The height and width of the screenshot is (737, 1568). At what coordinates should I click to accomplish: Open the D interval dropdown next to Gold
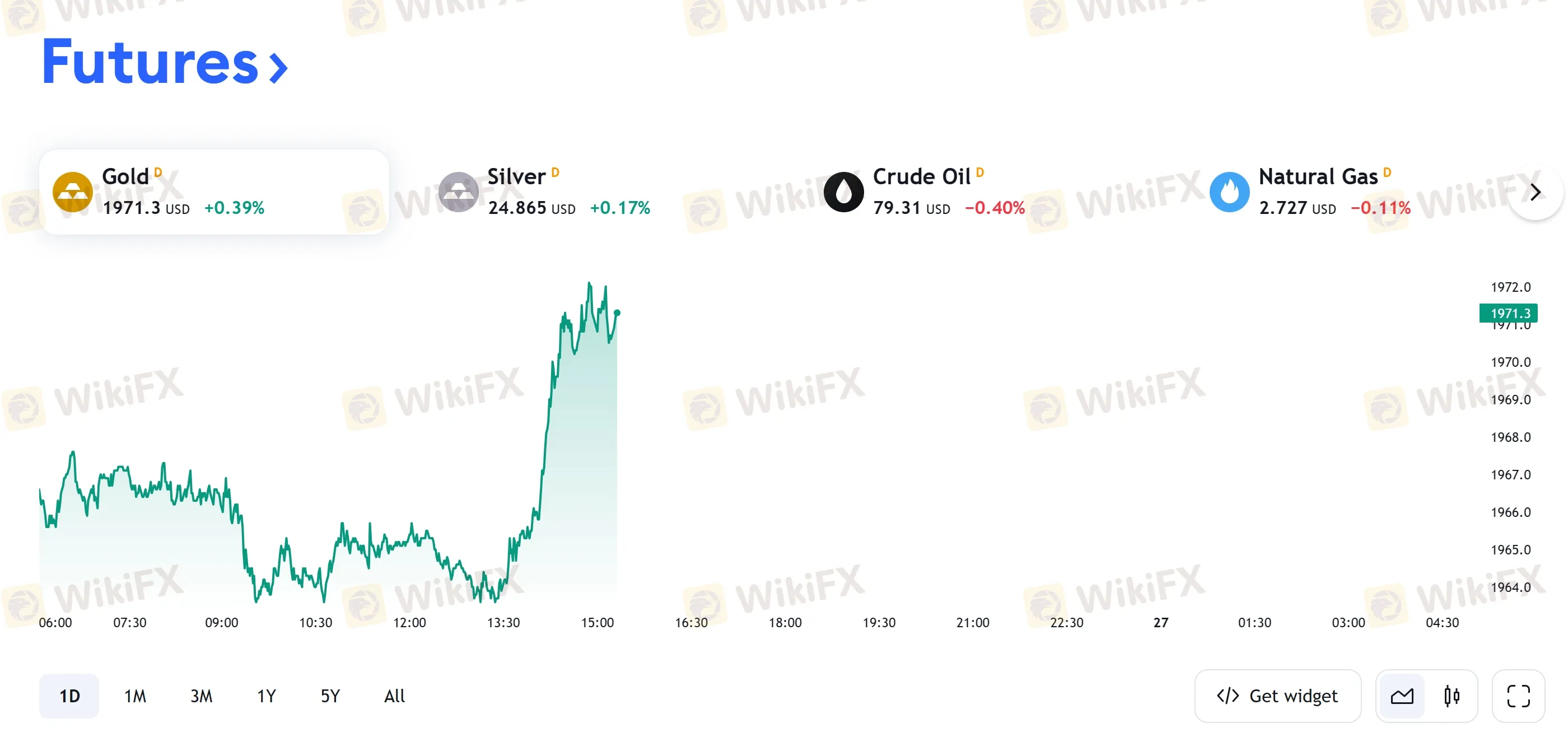pyautogui.click(x=160, y=172)
